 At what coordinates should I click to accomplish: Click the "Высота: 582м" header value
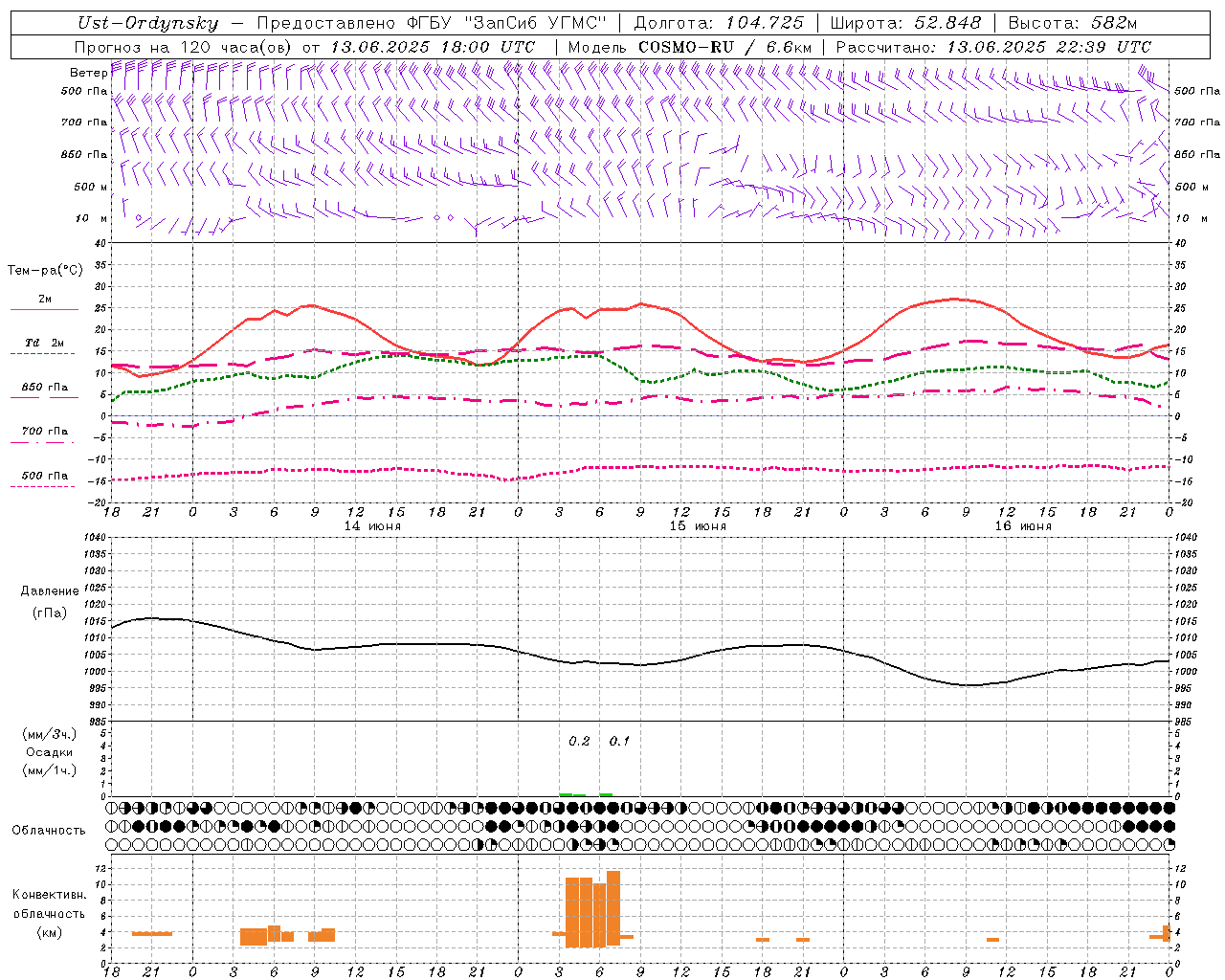(x=1073, y=24)
